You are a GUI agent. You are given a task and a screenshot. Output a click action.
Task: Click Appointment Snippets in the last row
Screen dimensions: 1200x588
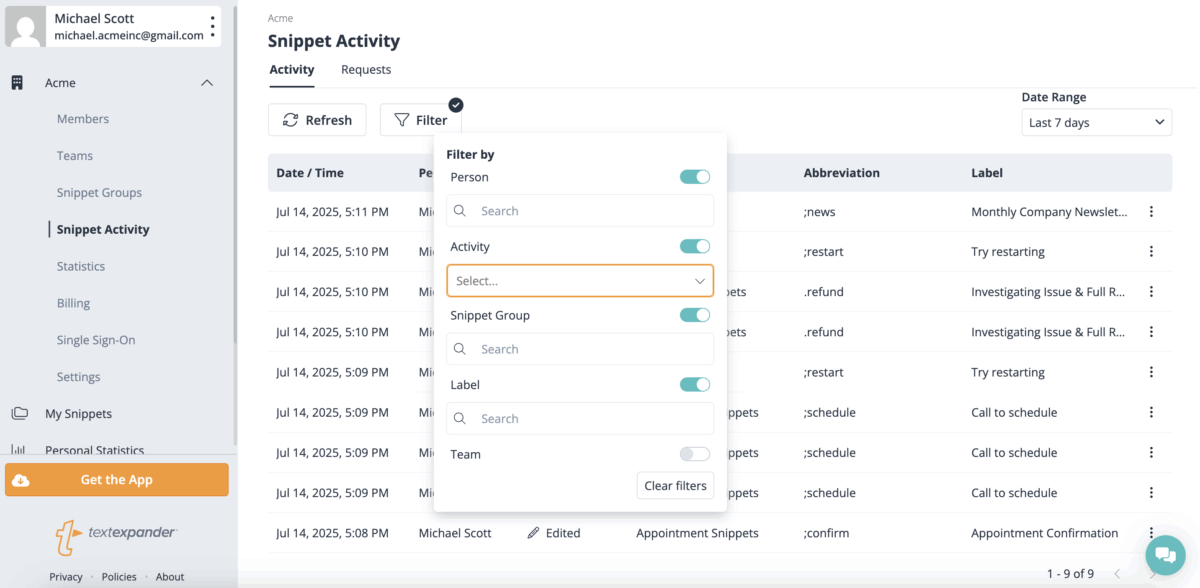tap(697, 533)
